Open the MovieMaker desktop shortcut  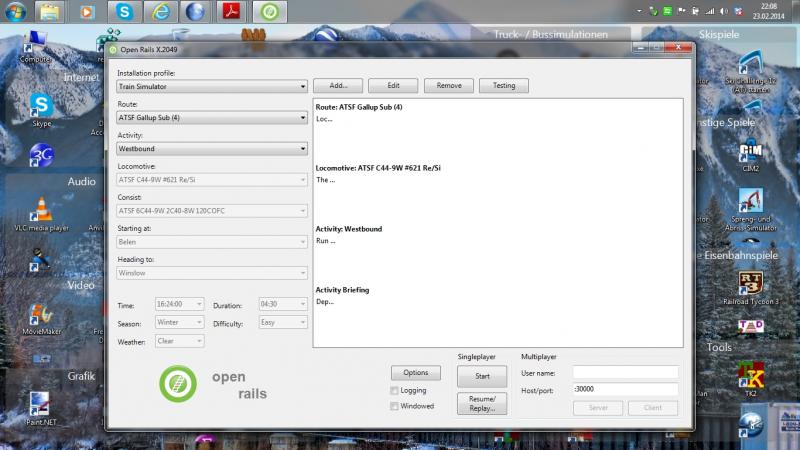[x=41, y=319]
